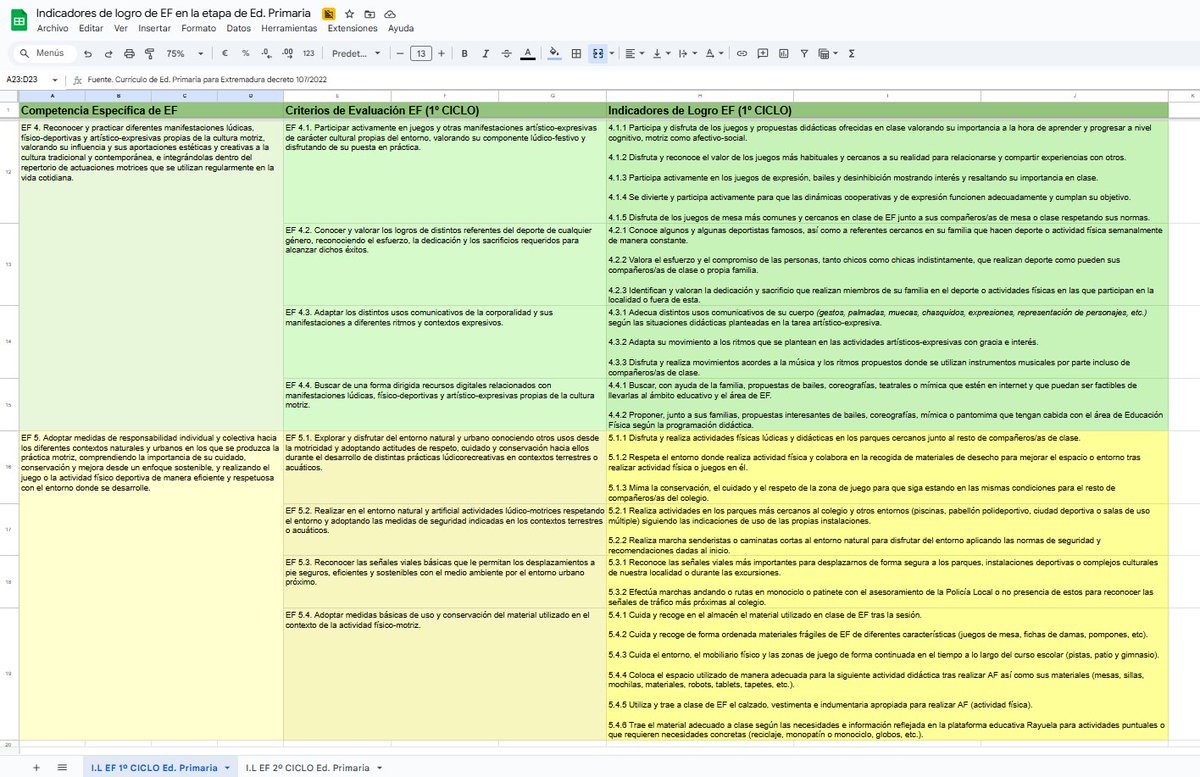
Task: Activate the paint format tool
Action: coord(148,53)
